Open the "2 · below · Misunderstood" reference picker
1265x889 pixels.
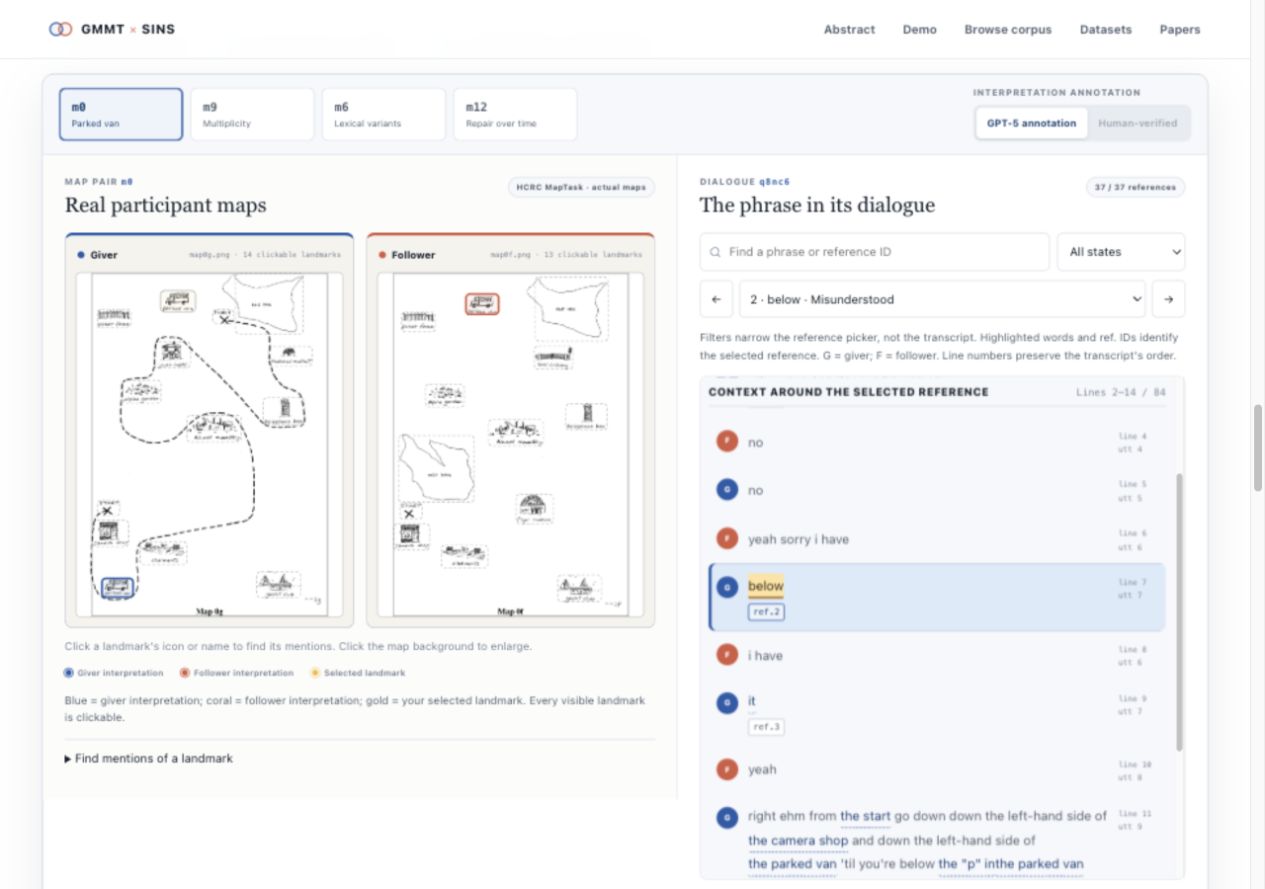click(x=942, y=299)
